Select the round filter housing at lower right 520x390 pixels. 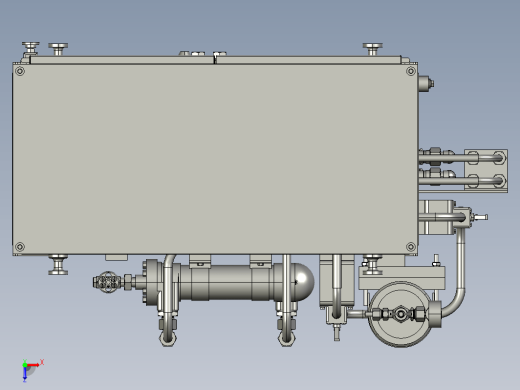pos(400,314)
